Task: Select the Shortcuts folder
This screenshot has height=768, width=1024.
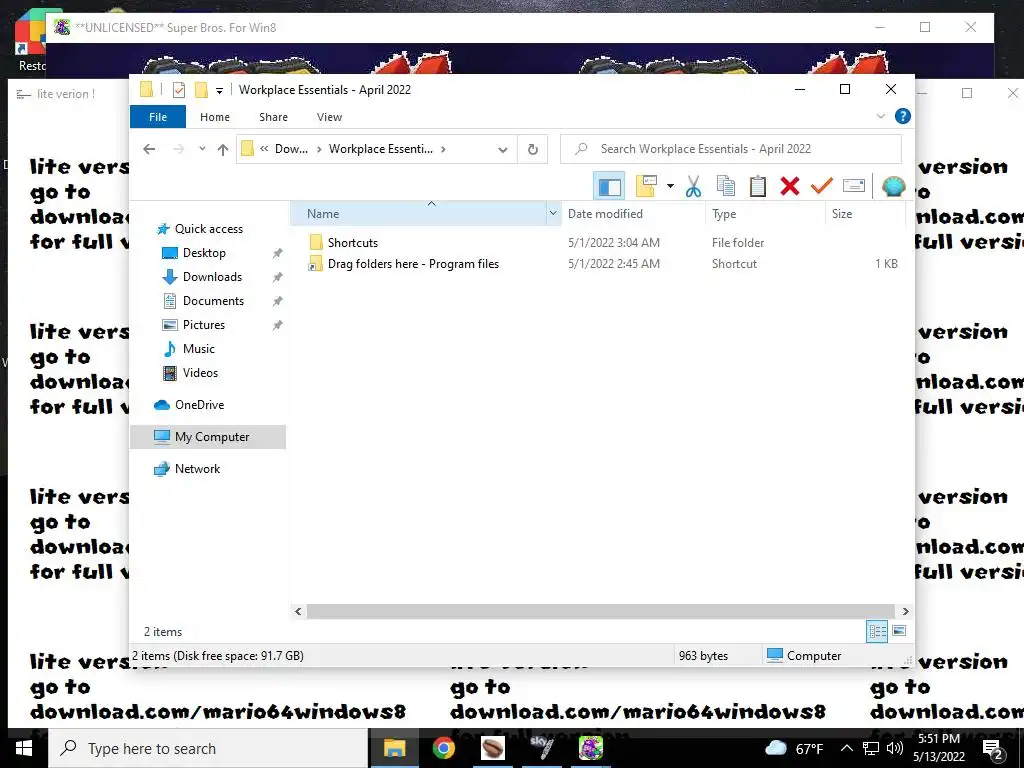Action: (353, 243)
